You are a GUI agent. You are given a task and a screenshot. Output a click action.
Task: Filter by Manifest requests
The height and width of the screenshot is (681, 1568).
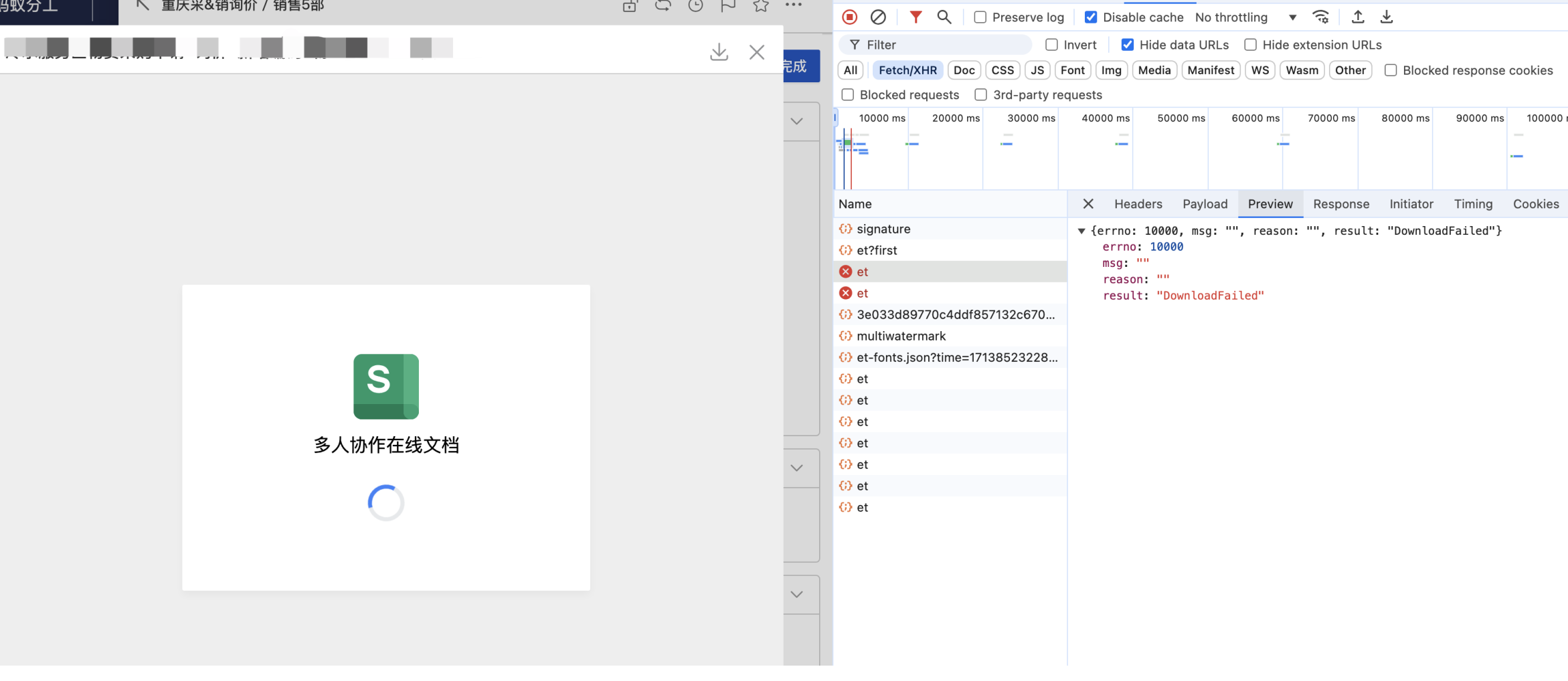[1211, 70]
